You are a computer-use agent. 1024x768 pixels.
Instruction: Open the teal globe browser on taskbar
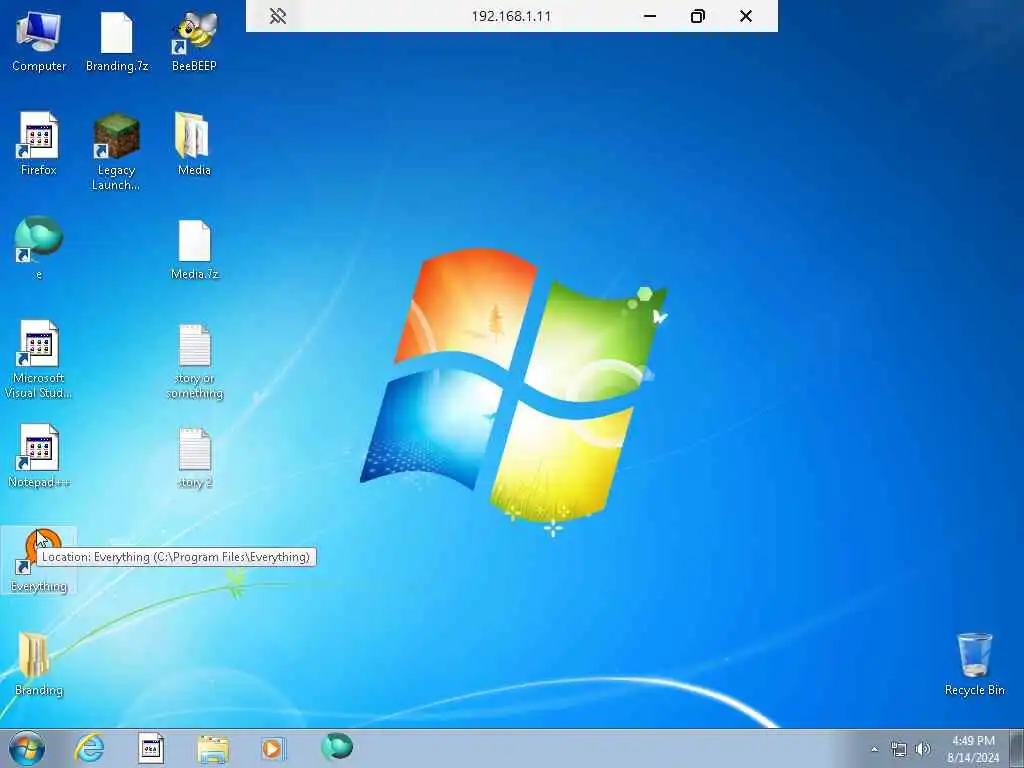point(337,747)
